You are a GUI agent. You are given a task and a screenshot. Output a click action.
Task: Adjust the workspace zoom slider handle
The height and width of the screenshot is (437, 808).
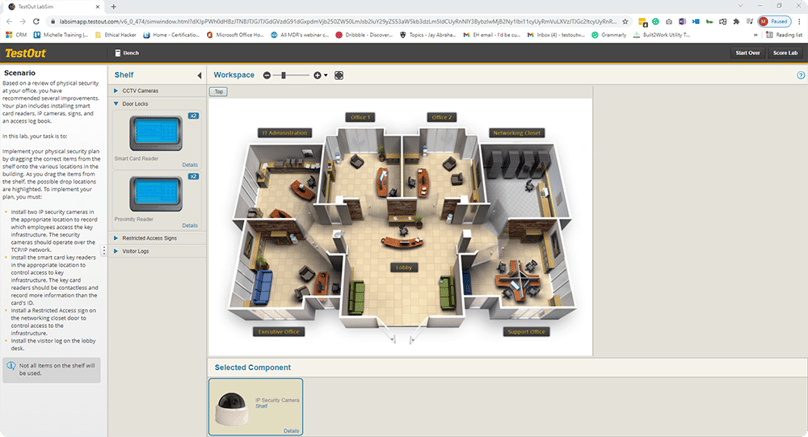tap(283, 75)
